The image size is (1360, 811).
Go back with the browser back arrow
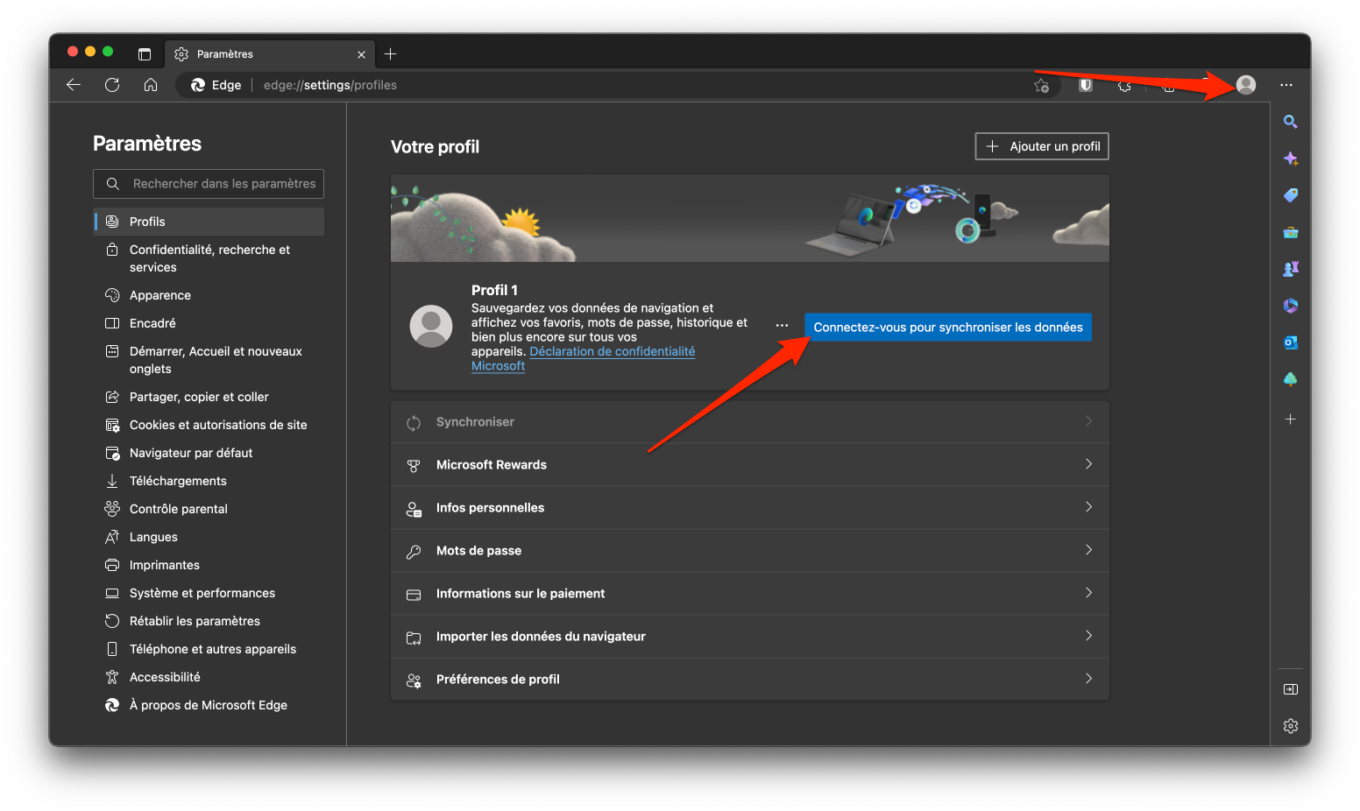73,85
